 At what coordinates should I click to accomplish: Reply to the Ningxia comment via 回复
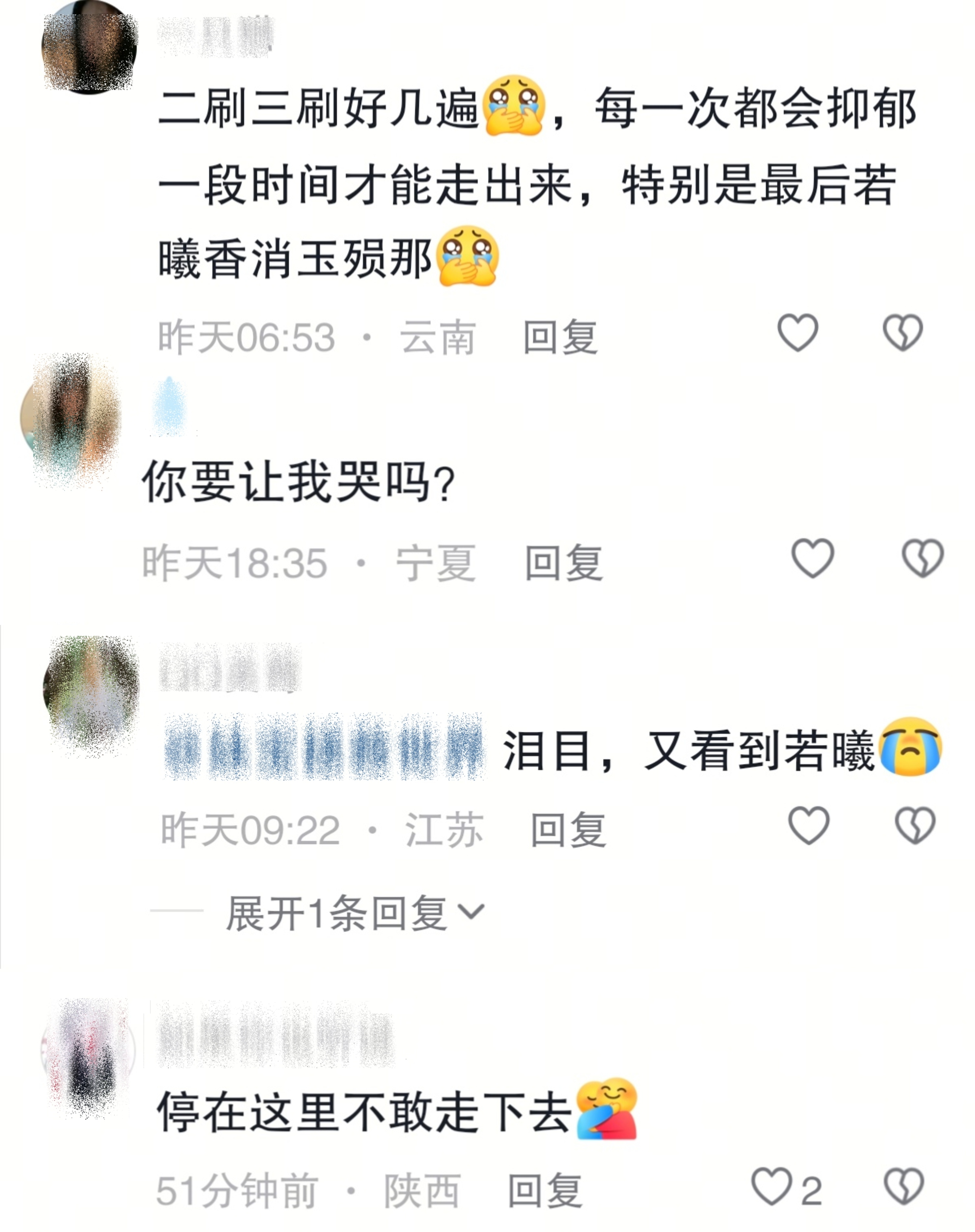(x=563, y=562)
